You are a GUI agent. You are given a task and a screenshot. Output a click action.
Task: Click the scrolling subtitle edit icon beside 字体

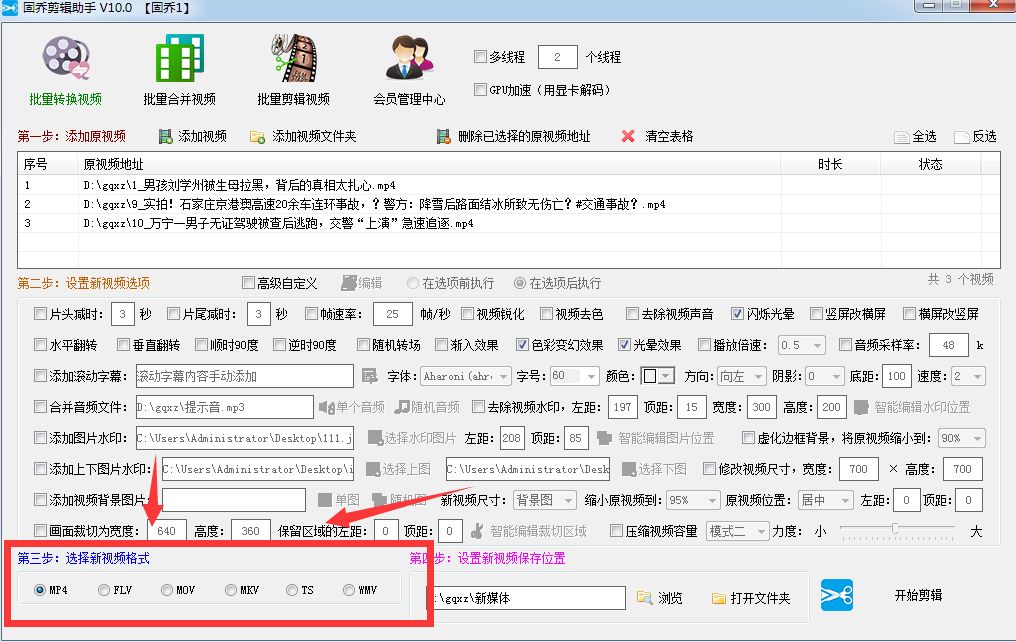click(370, 376)
